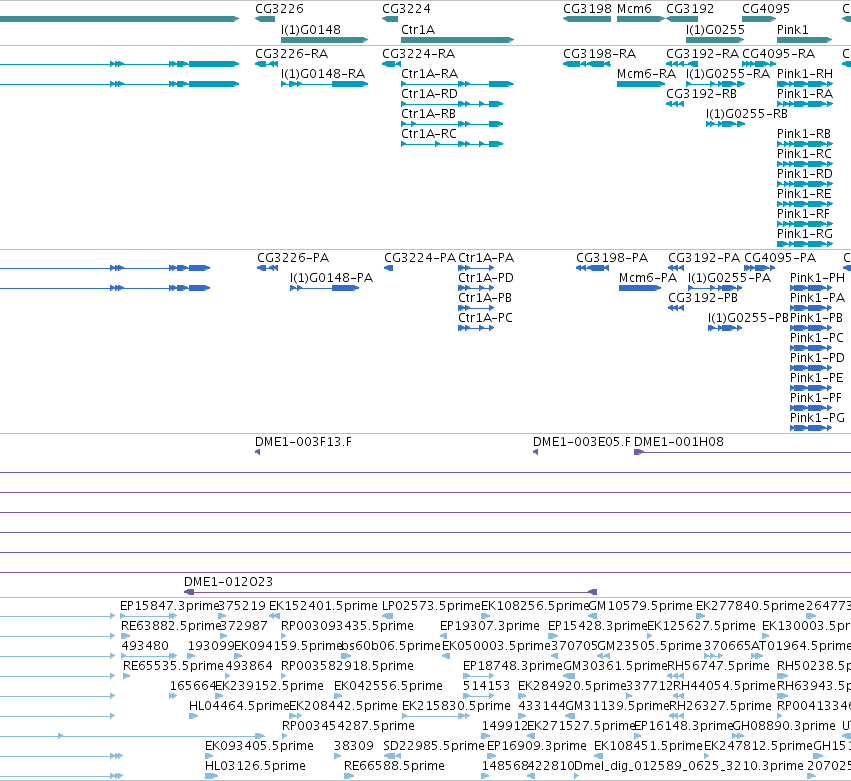Click the Mcm6-PA protein bar

640,288
